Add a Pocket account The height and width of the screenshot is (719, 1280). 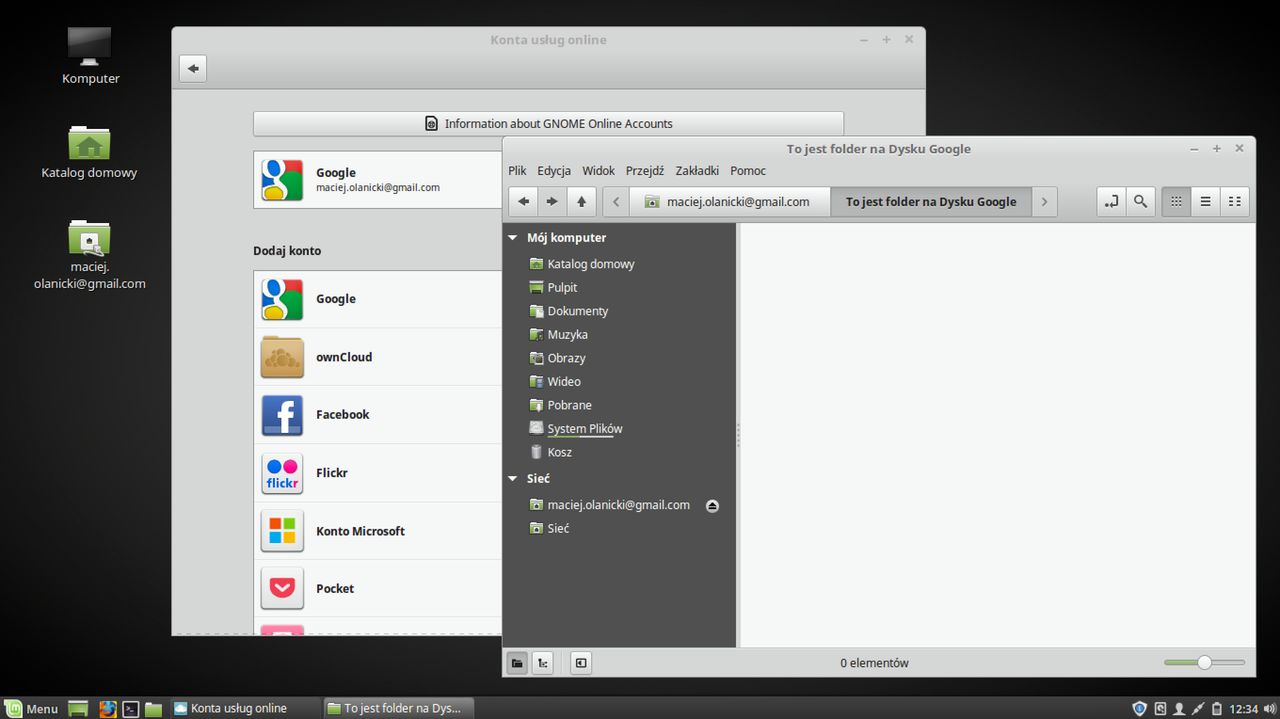[378, 589]
